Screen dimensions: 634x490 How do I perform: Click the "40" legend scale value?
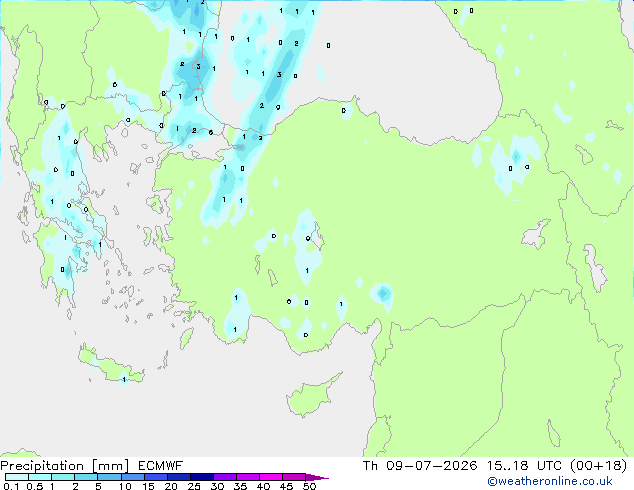point(263,486)
